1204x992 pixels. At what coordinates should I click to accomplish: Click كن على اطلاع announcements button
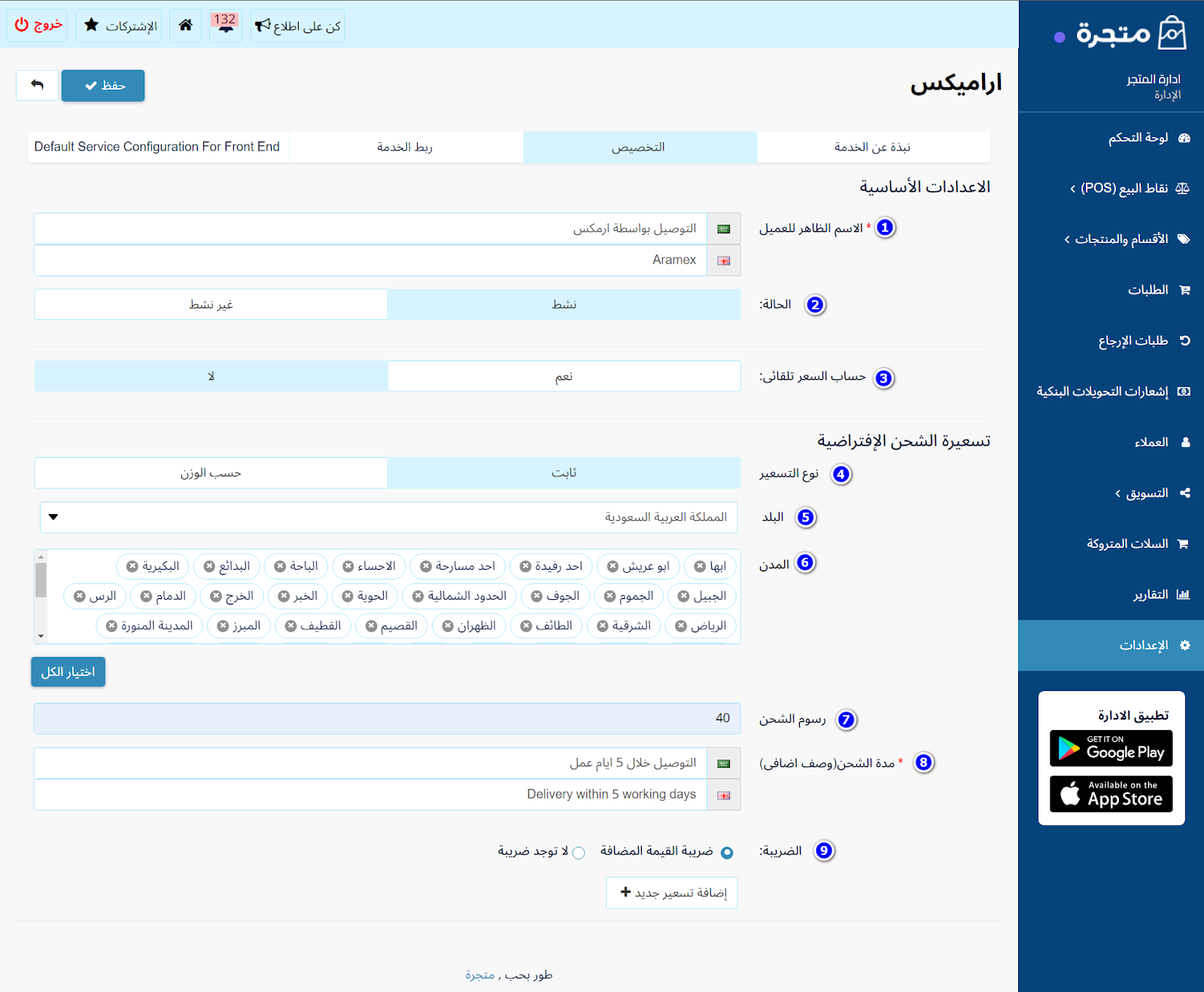click(x=298, y=26)
